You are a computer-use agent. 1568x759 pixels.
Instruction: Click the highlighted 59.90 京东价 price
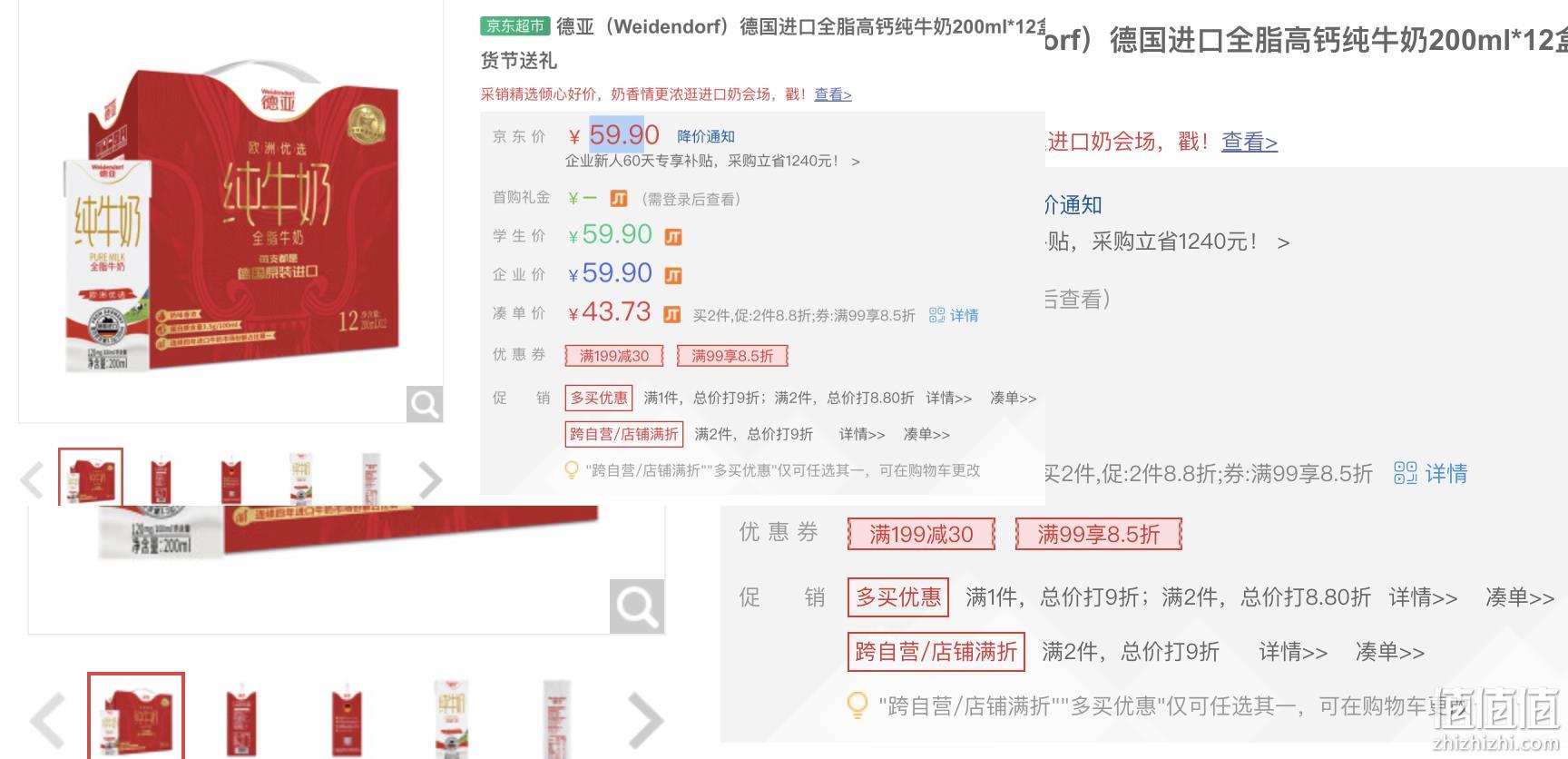pyautogui.click(x=623, y=135)
